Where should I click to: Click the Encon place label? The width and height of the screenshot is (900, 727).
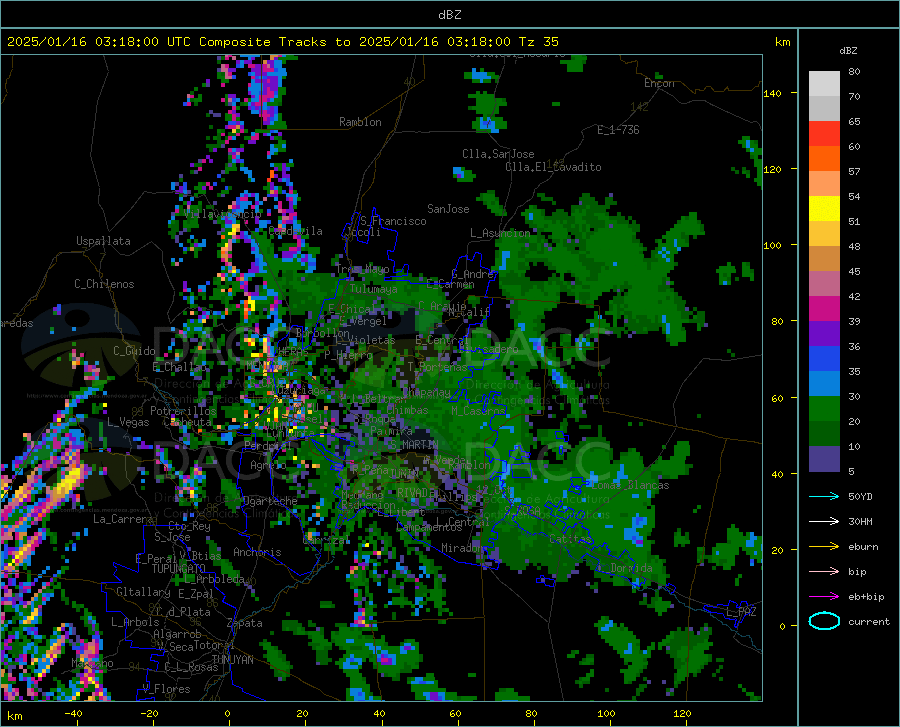659,83
